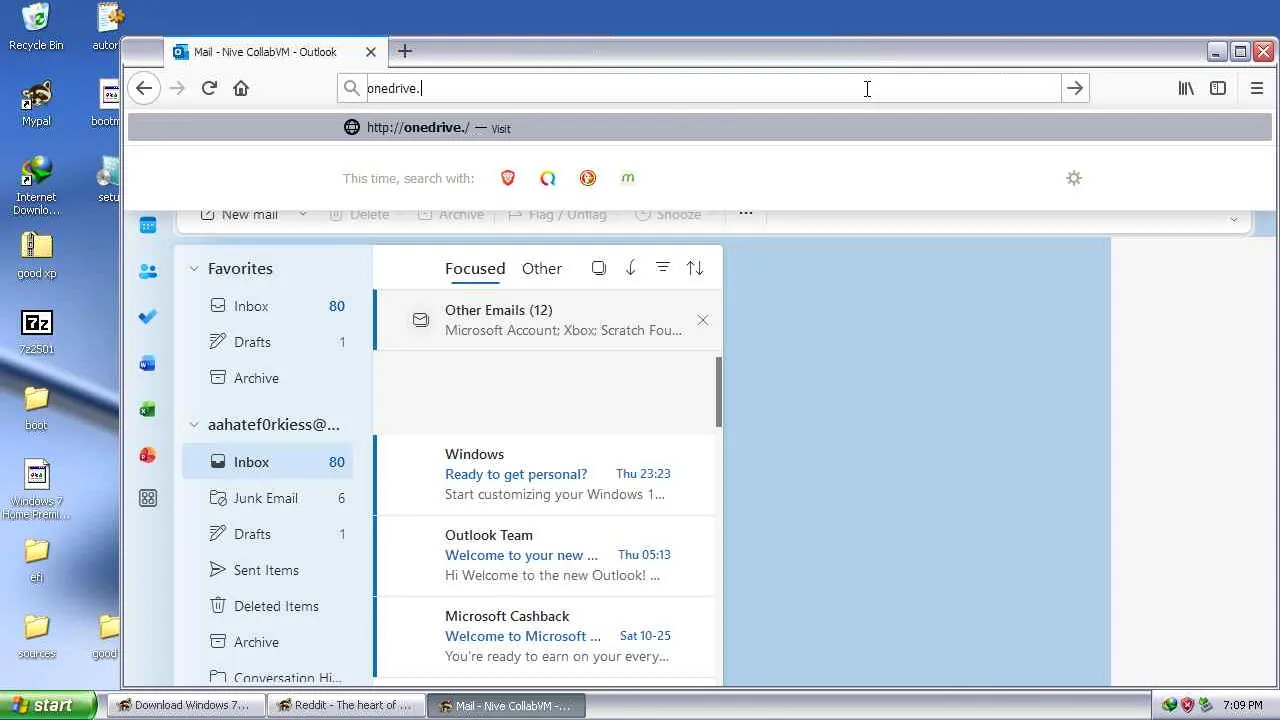Screen dimensions: 1280x720
Task: Open the message filter icon
Action: [x=662, y=268]
